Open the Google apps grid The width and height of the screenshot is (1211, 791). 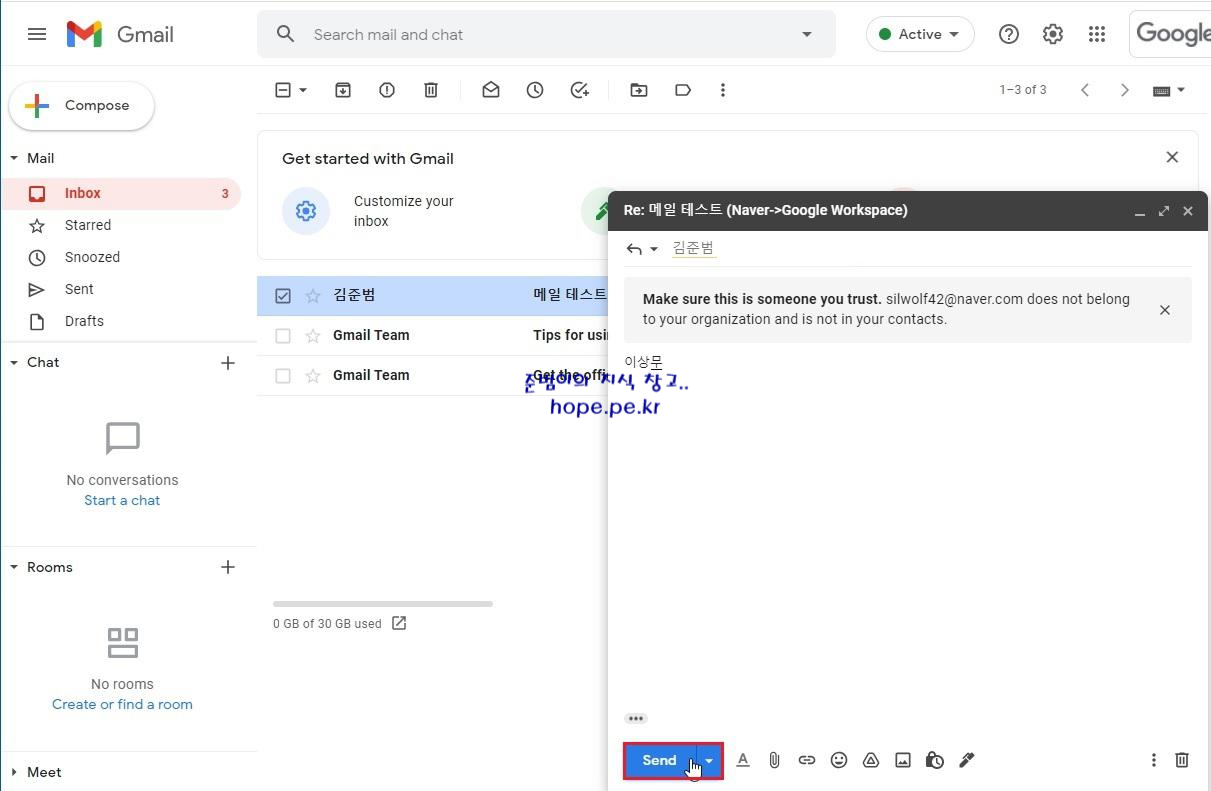pyautogui.click(x=1097, y=34)
